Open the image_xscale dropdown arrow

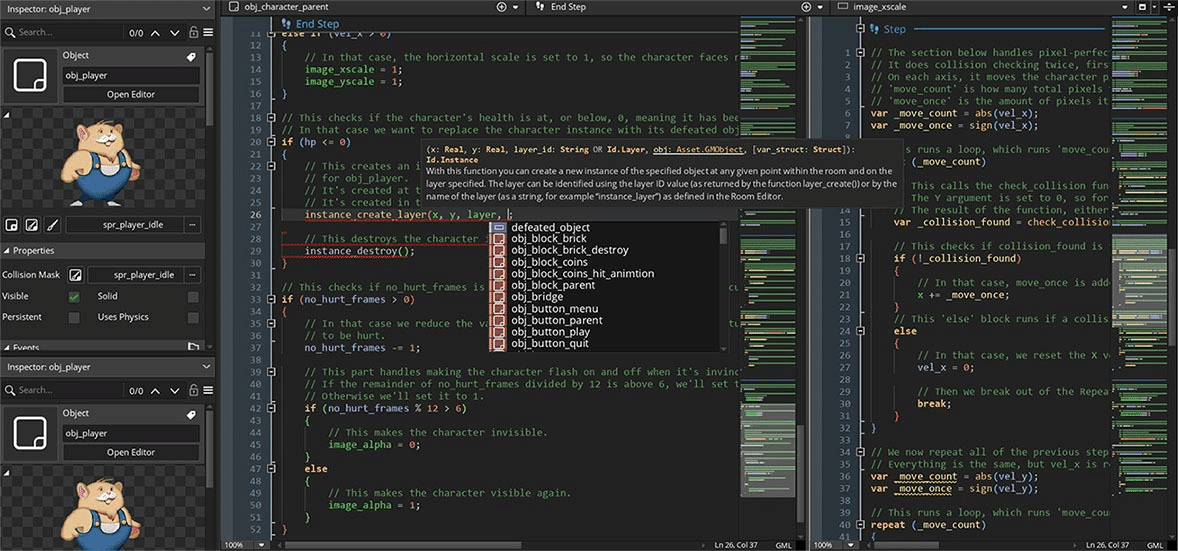(1125, 7)
